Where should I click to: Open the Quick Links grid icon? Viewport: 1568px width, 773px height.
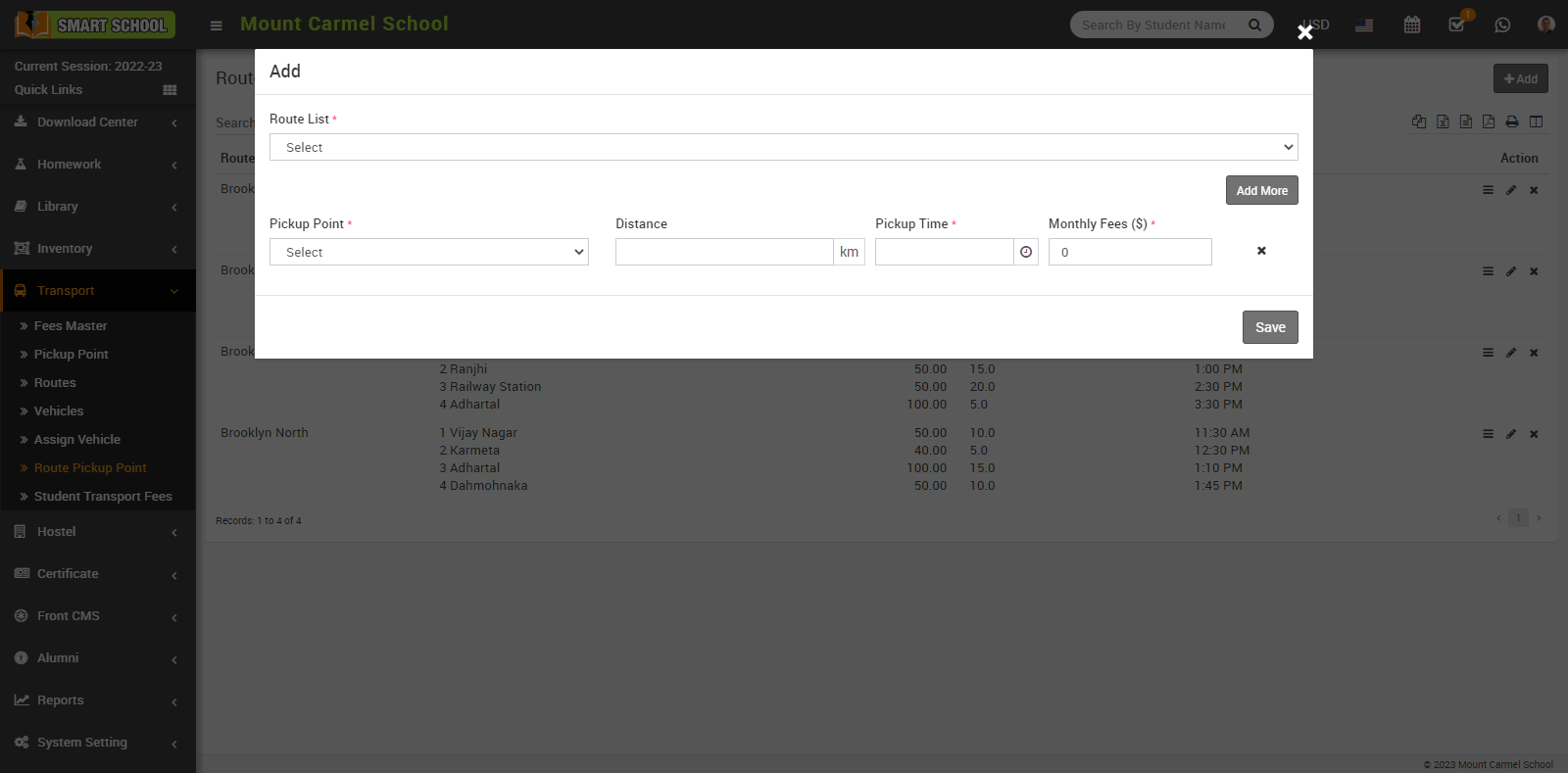[170, 90]
